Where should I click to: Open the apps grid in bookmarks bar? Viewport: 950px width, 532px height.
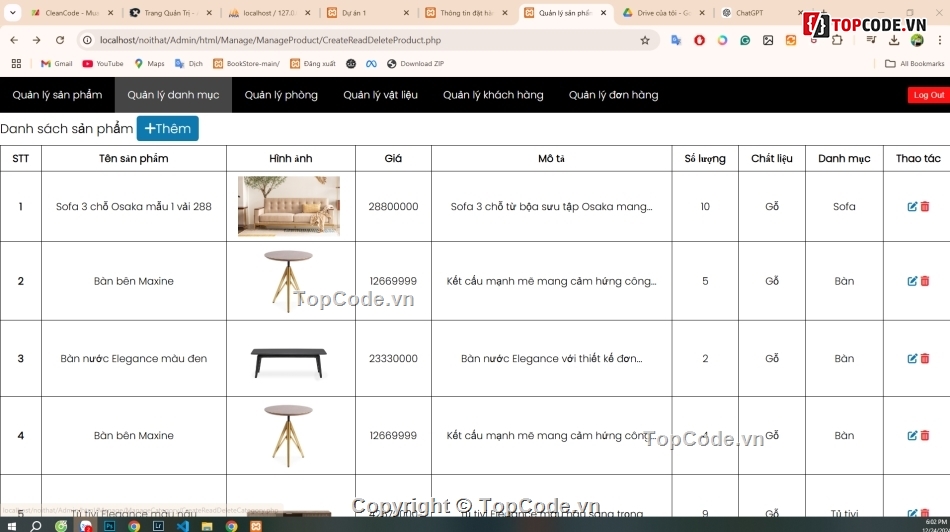tap(16, 64)
